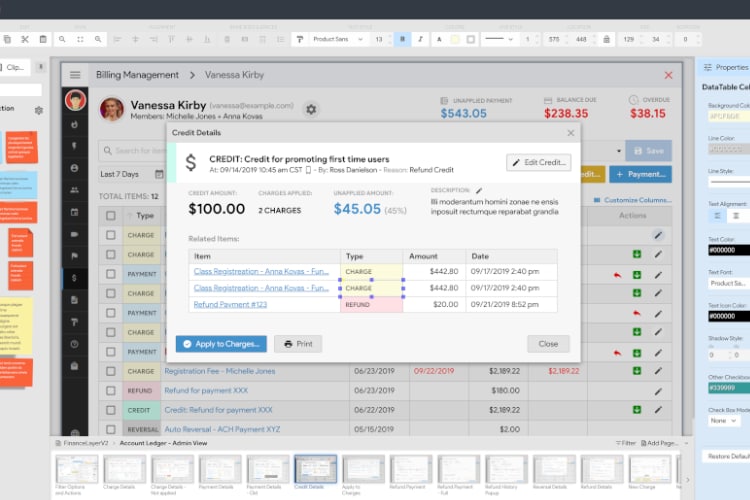Open the line style dropdown in toolbar
Image resolution: width=750 pixels, height=500 pixels.
point(498,39)
